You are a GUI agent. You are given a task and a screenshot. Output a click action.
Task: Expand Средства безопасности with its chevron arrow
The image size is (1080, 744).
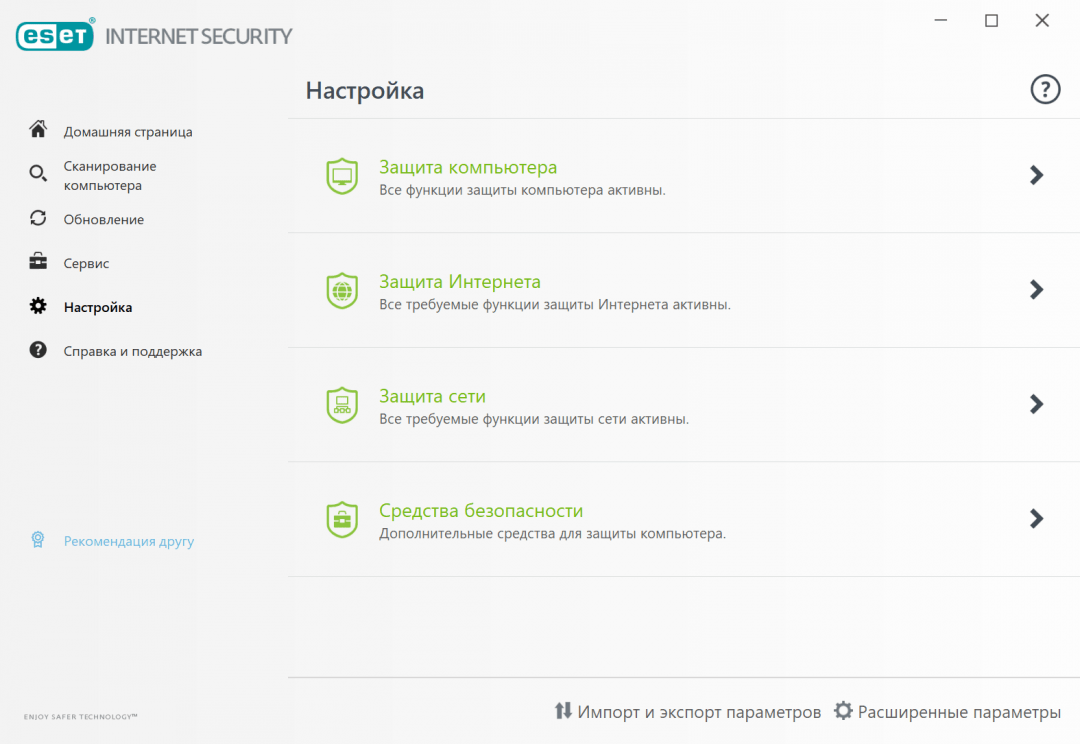tap(1037, 519)
